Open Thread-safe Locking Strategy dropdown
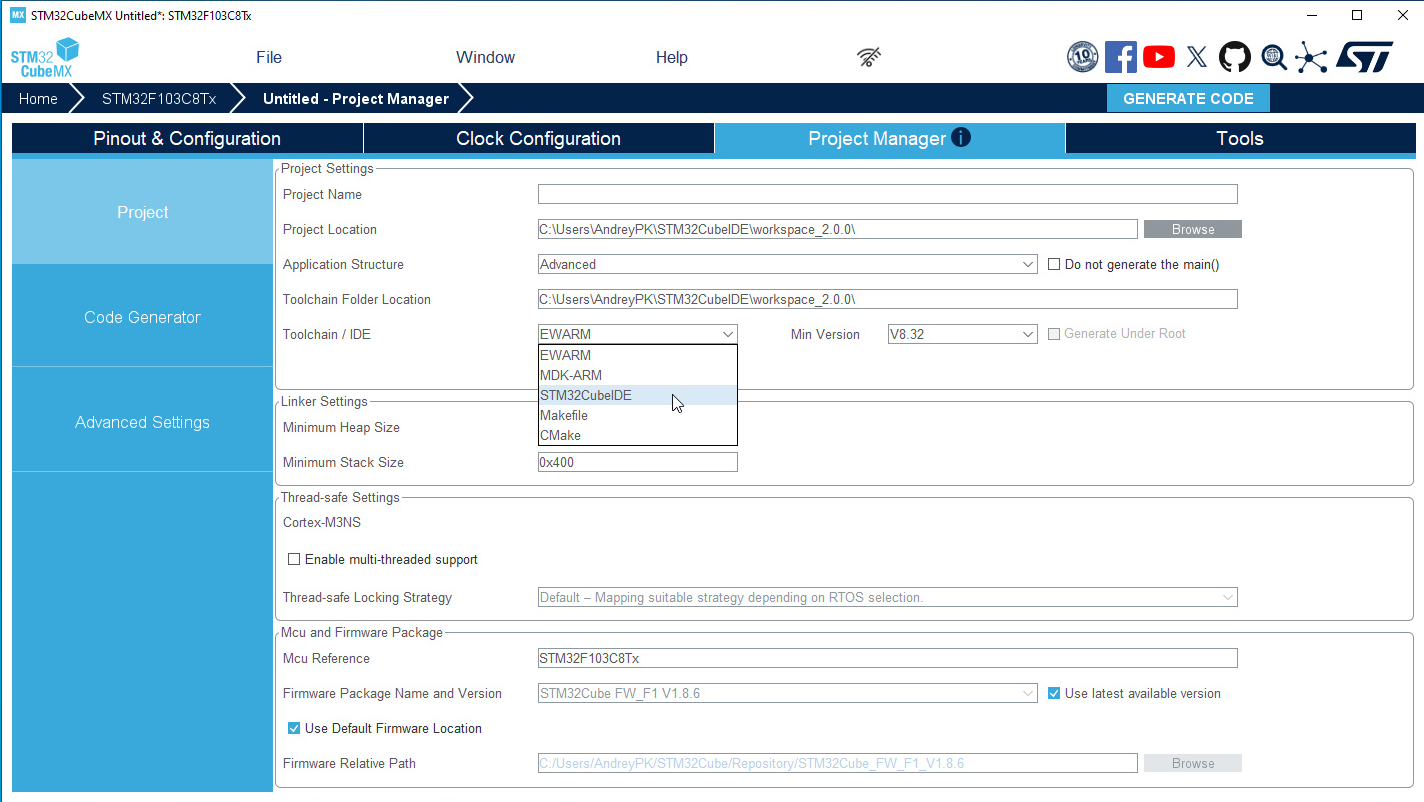This screenshot has height=802, width=1424. click(887, 598)
